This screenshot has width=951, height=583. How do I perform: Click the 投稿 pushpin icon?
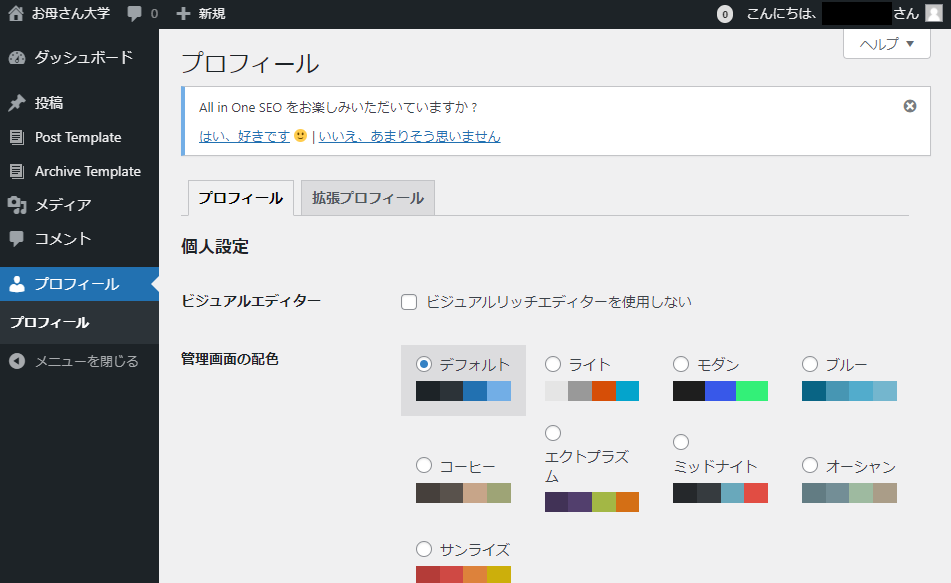tap(17, 103)
